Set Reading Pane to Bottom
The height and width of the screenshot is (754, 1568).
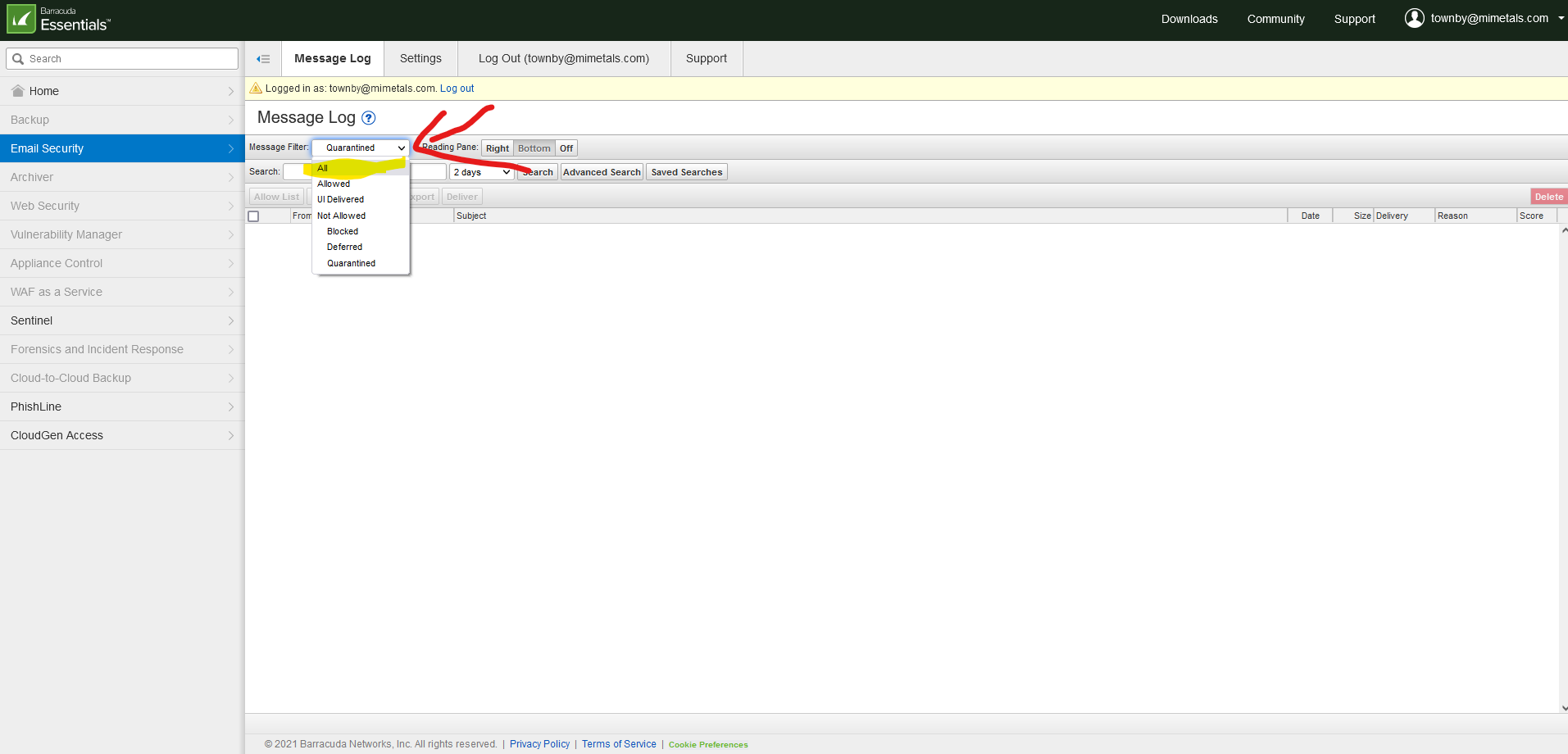tap(534, 148)
